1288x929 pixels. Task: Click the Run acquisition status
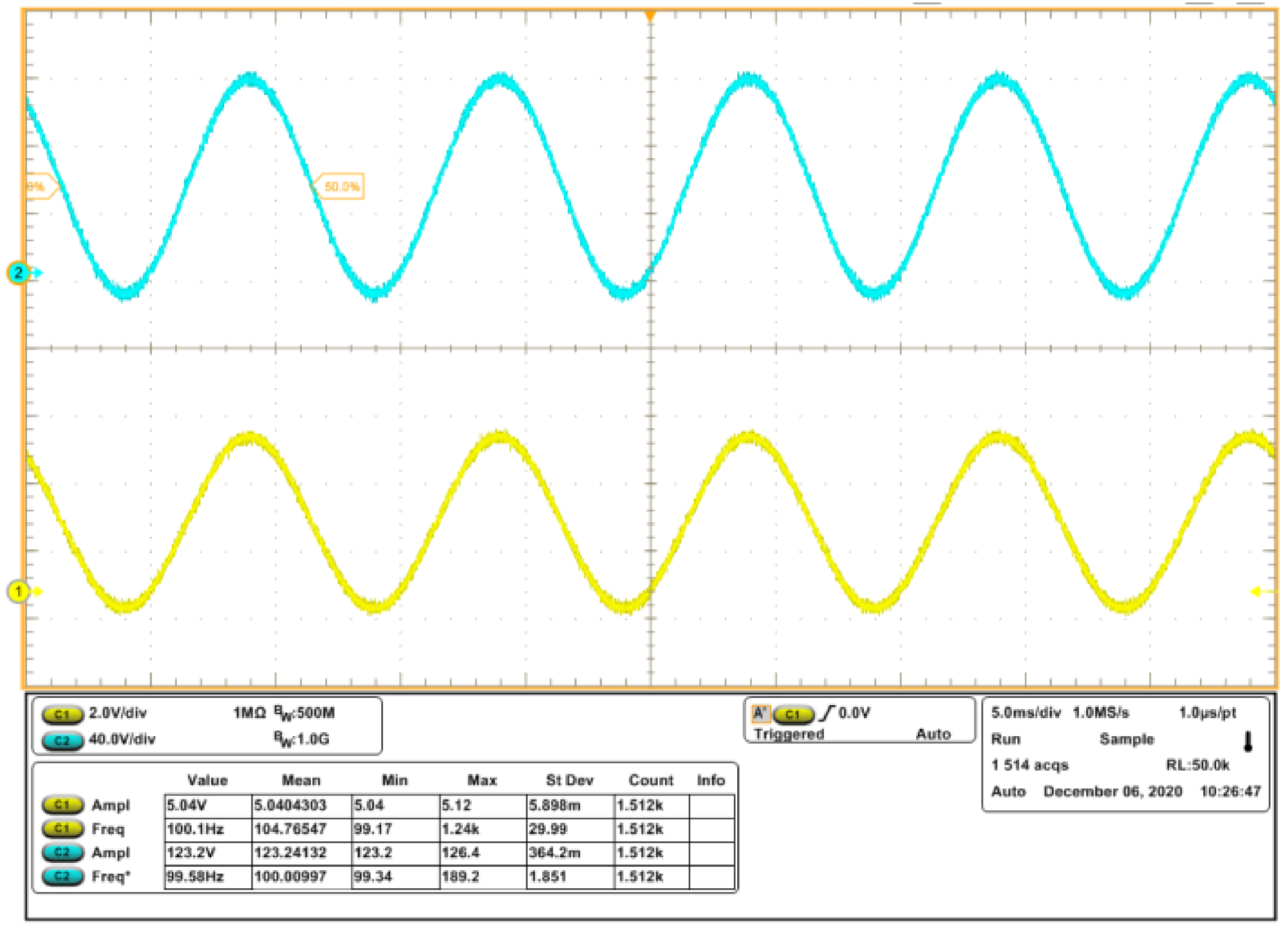tap(1006, 739)
